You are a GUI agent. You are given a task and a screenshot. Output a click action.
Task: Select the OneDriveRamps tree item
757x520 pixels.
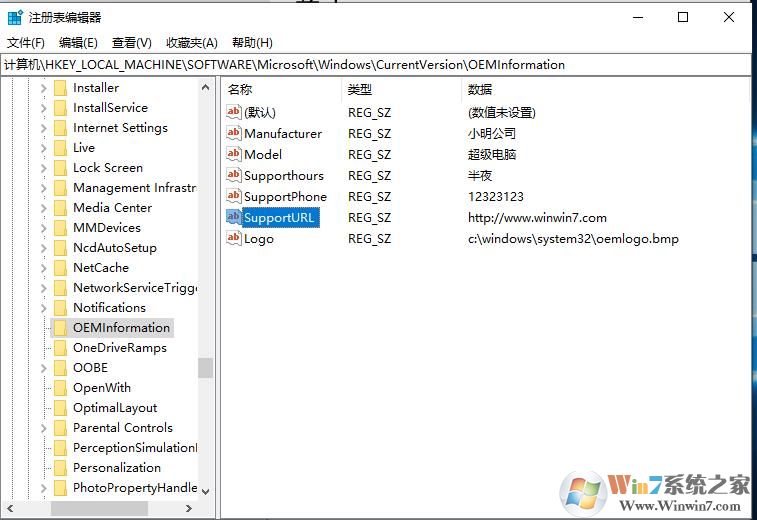tap(120, 348)
